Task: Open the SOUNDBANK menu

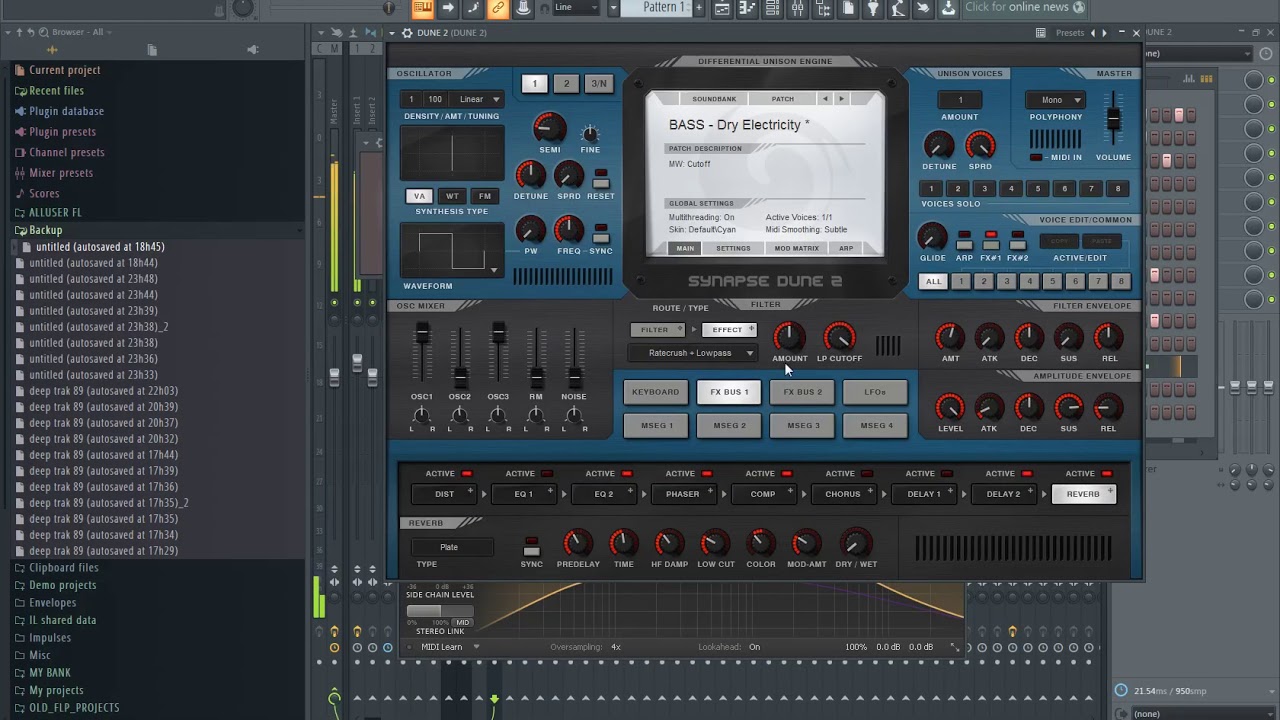Action: tap(714, 99)
